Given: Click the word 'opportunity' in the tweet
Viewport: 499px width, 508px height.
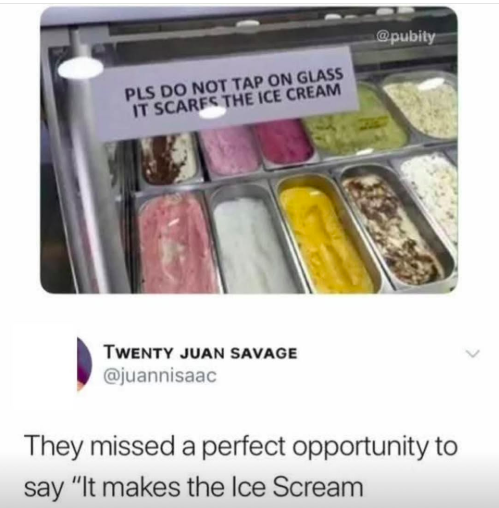Looking at the screenshot, I should click(x=360, y=447).
